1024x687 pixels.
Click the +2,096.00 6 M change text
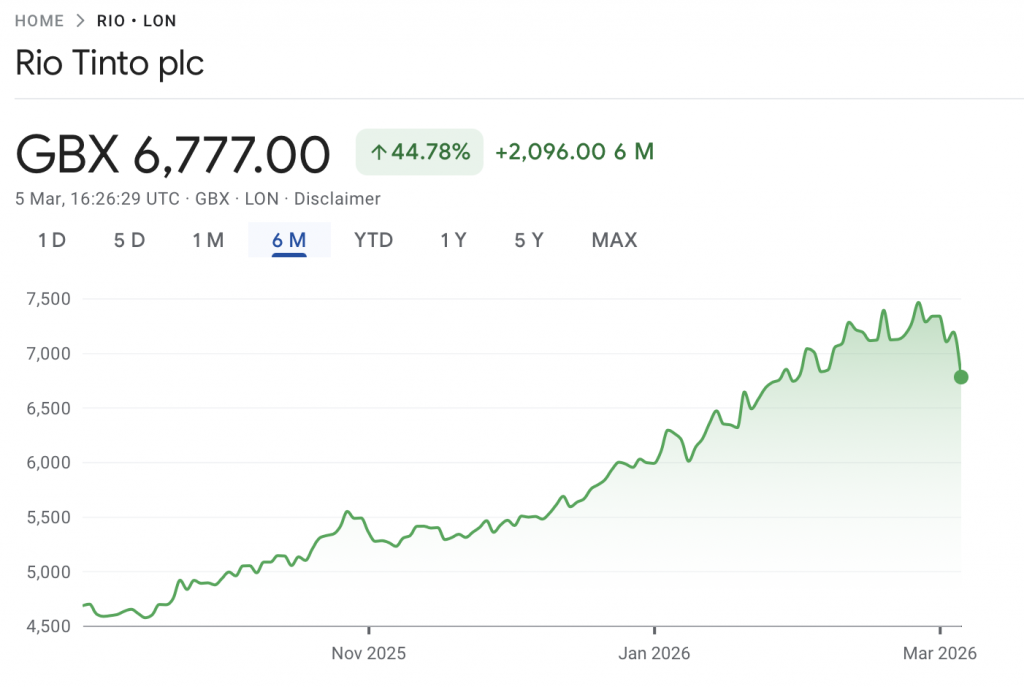pos(574,151)
